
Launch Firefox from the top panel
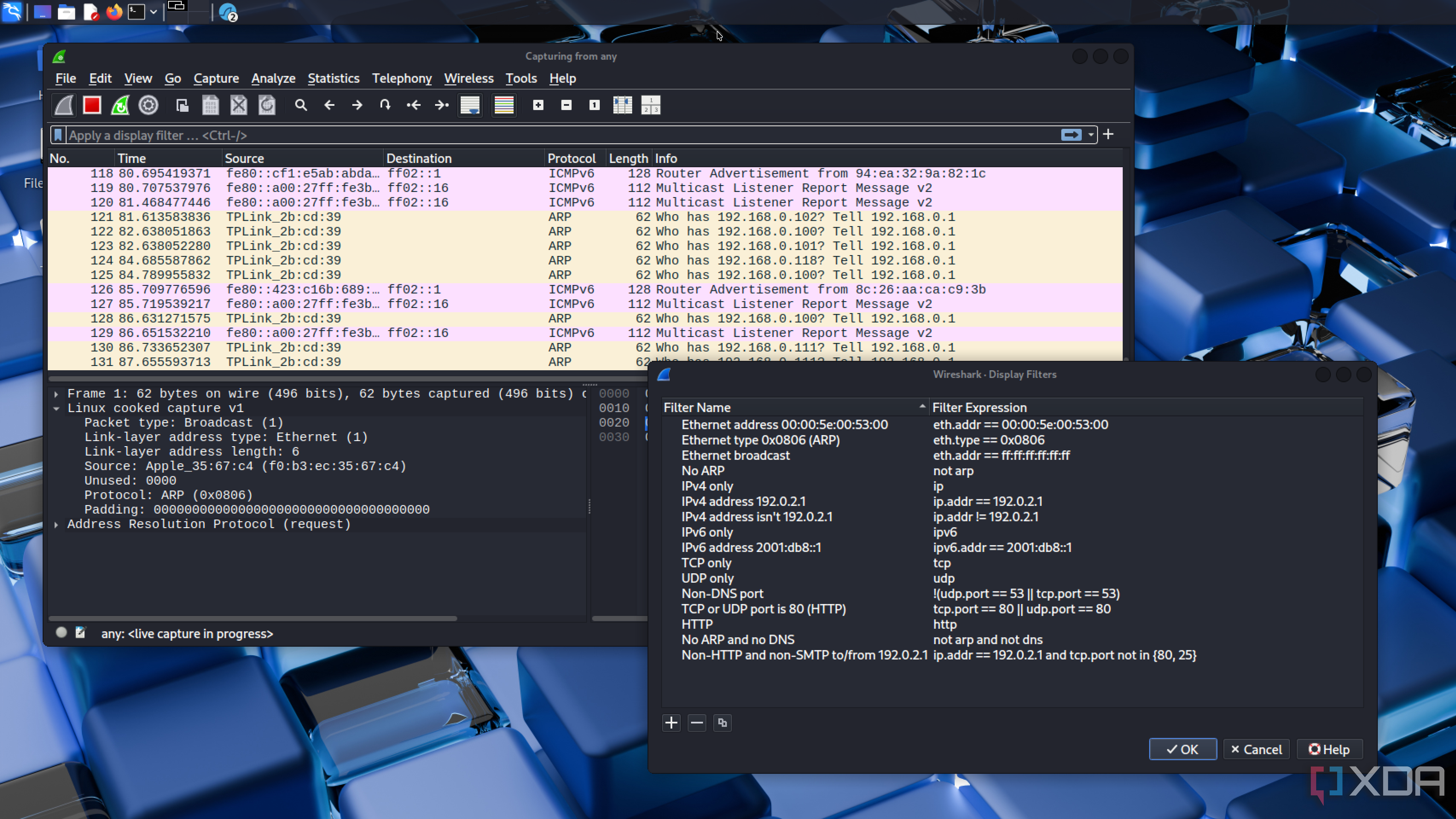coord(114,12)
